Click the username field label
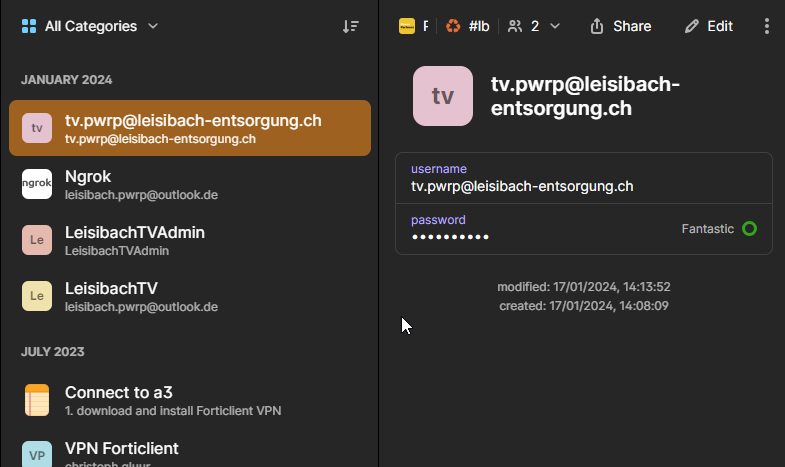The height and width of the screenshot is (467, 785). point(439,169)
